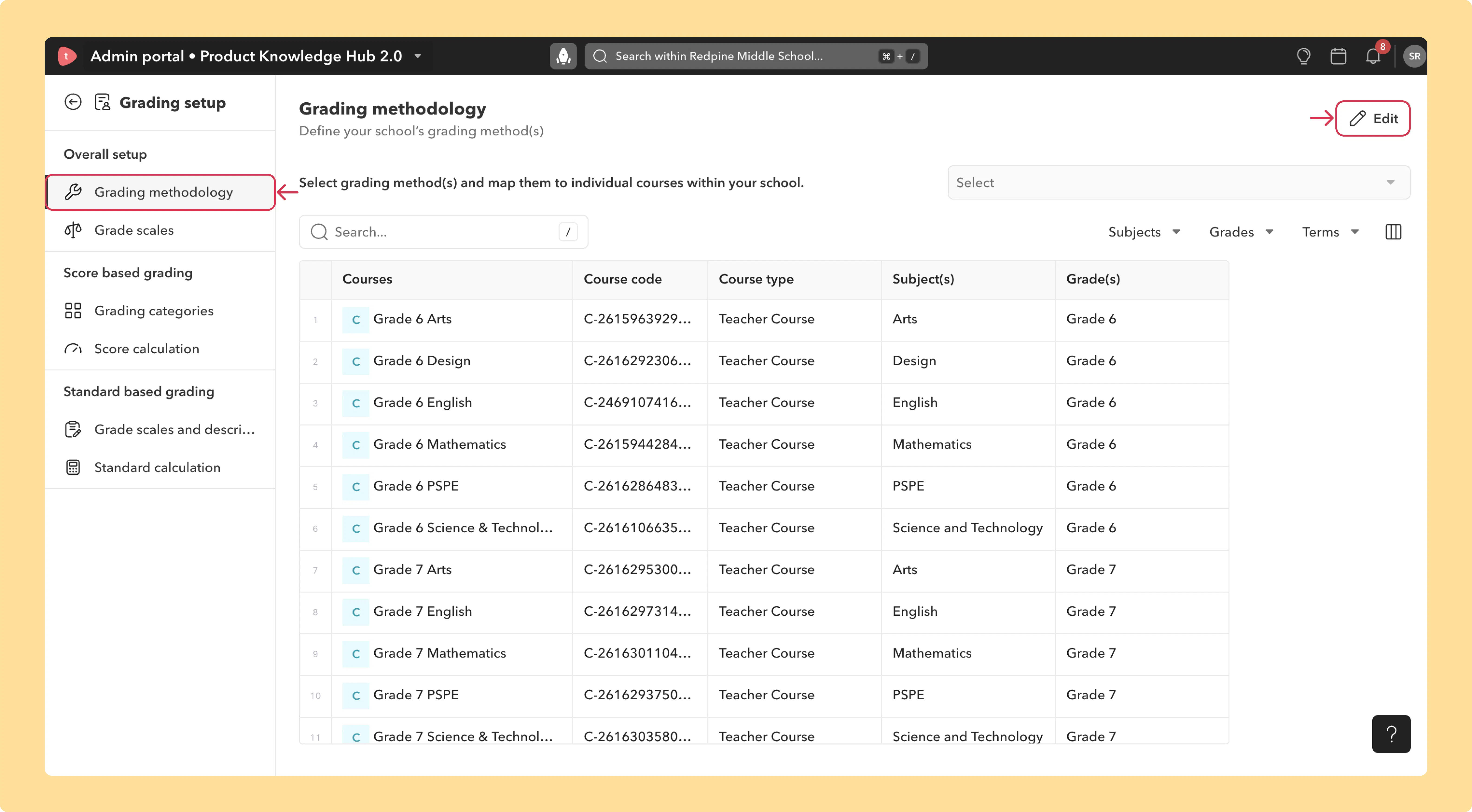Click the C icon for Grade 7 Arts
The image size is (1472, 812).
pos(355,570)
